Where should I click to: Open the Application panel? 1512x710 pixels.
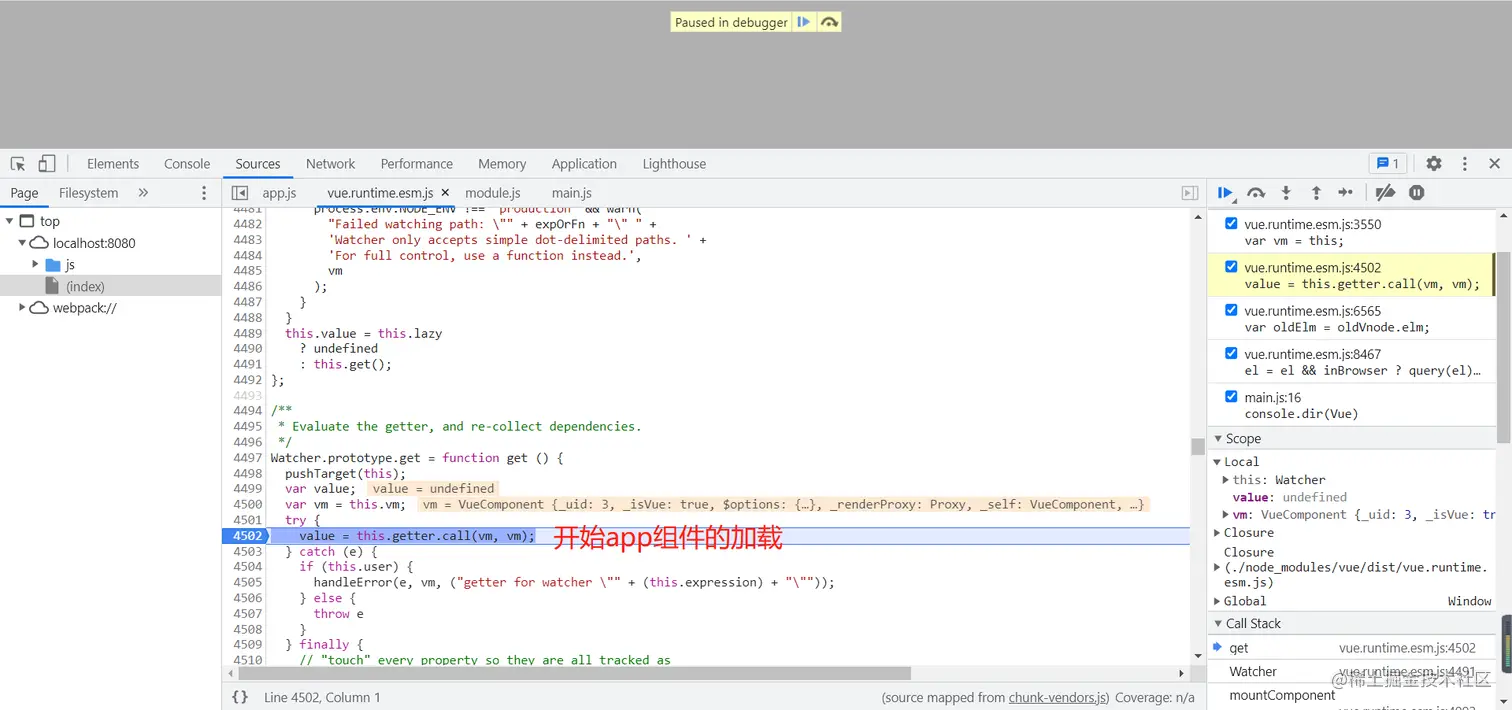tap(584, 164)
